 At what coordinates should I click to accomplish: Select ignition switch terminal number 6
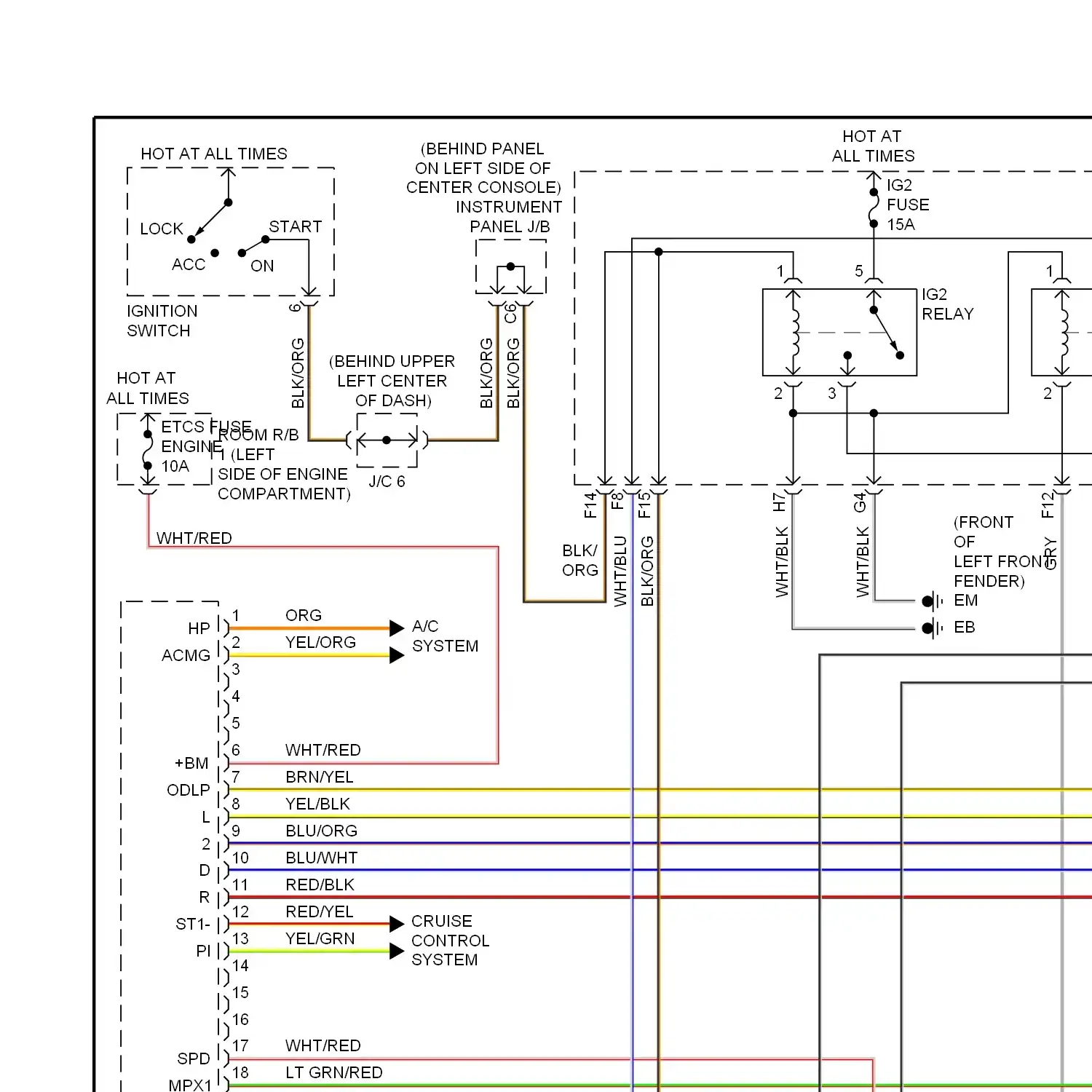pyautogui.click(x=295, y=308)
